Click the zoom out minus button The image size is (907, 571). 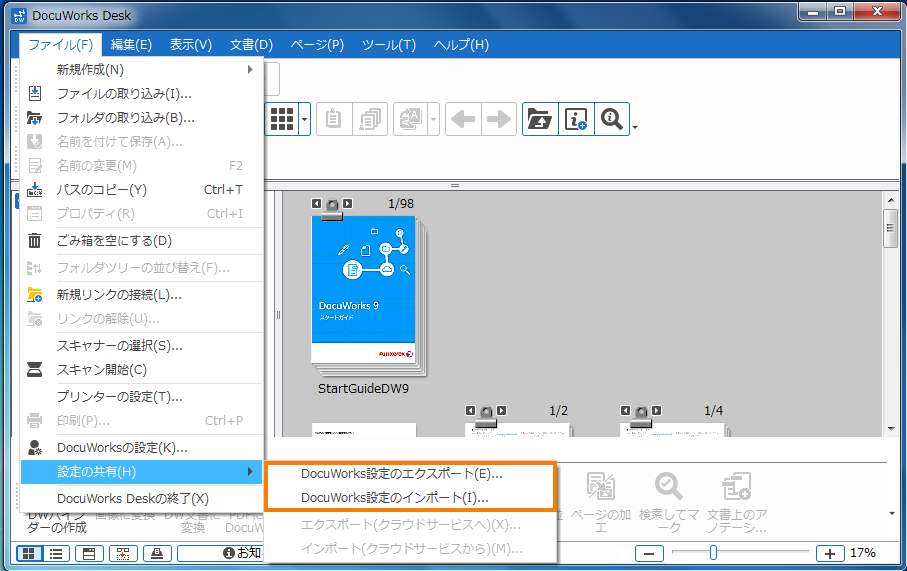click(649, 554)
